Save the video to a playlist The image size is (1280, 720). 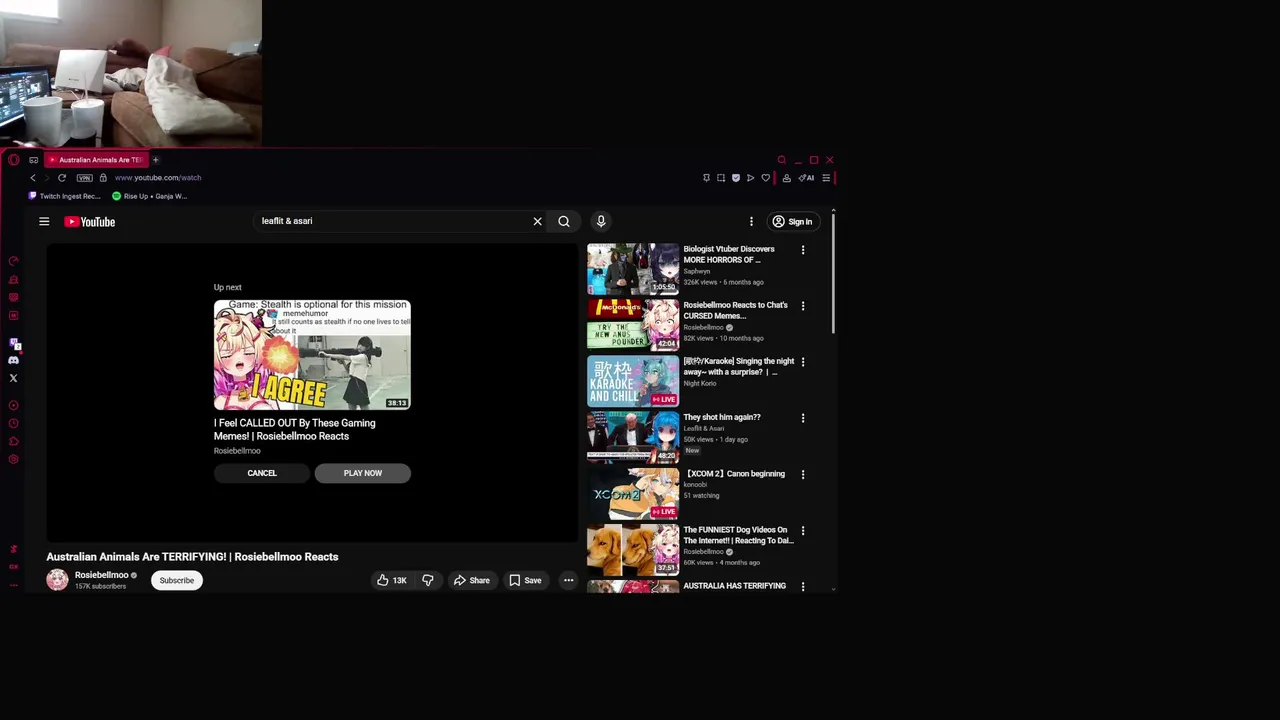[x=525, y=580]
